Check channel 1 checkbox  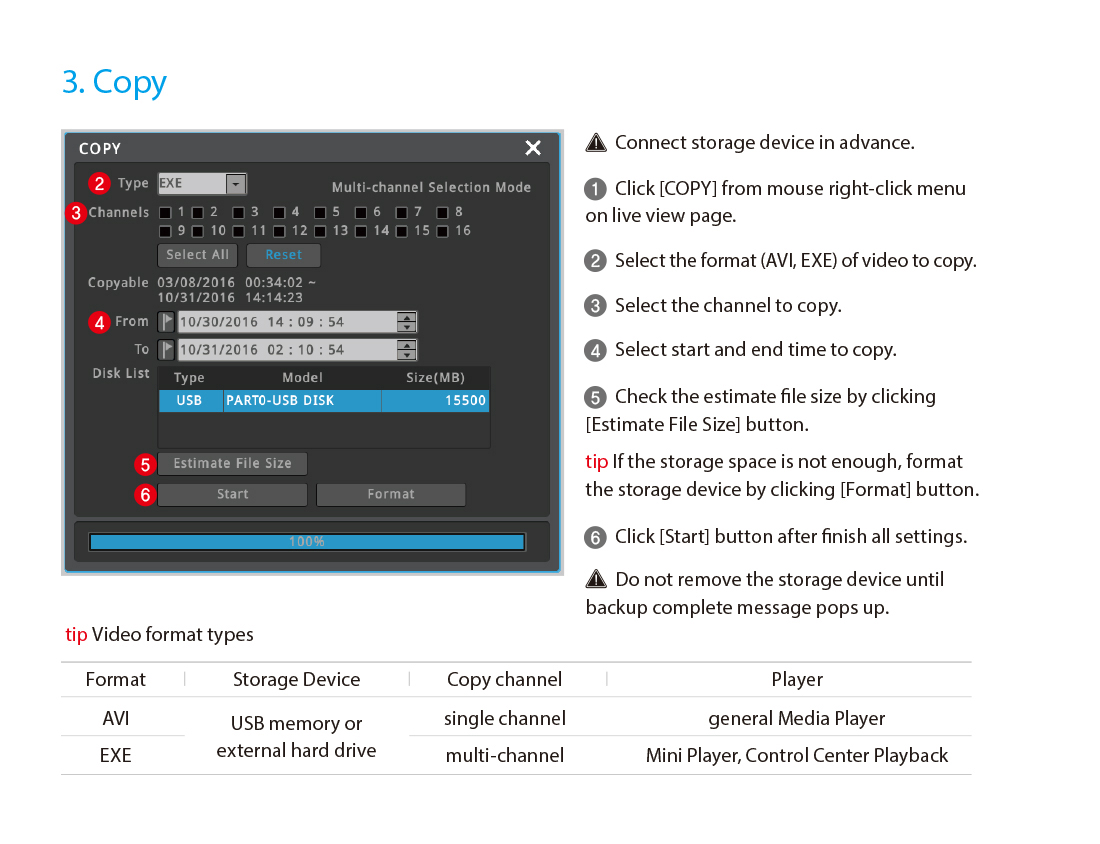tap(166, 213)
